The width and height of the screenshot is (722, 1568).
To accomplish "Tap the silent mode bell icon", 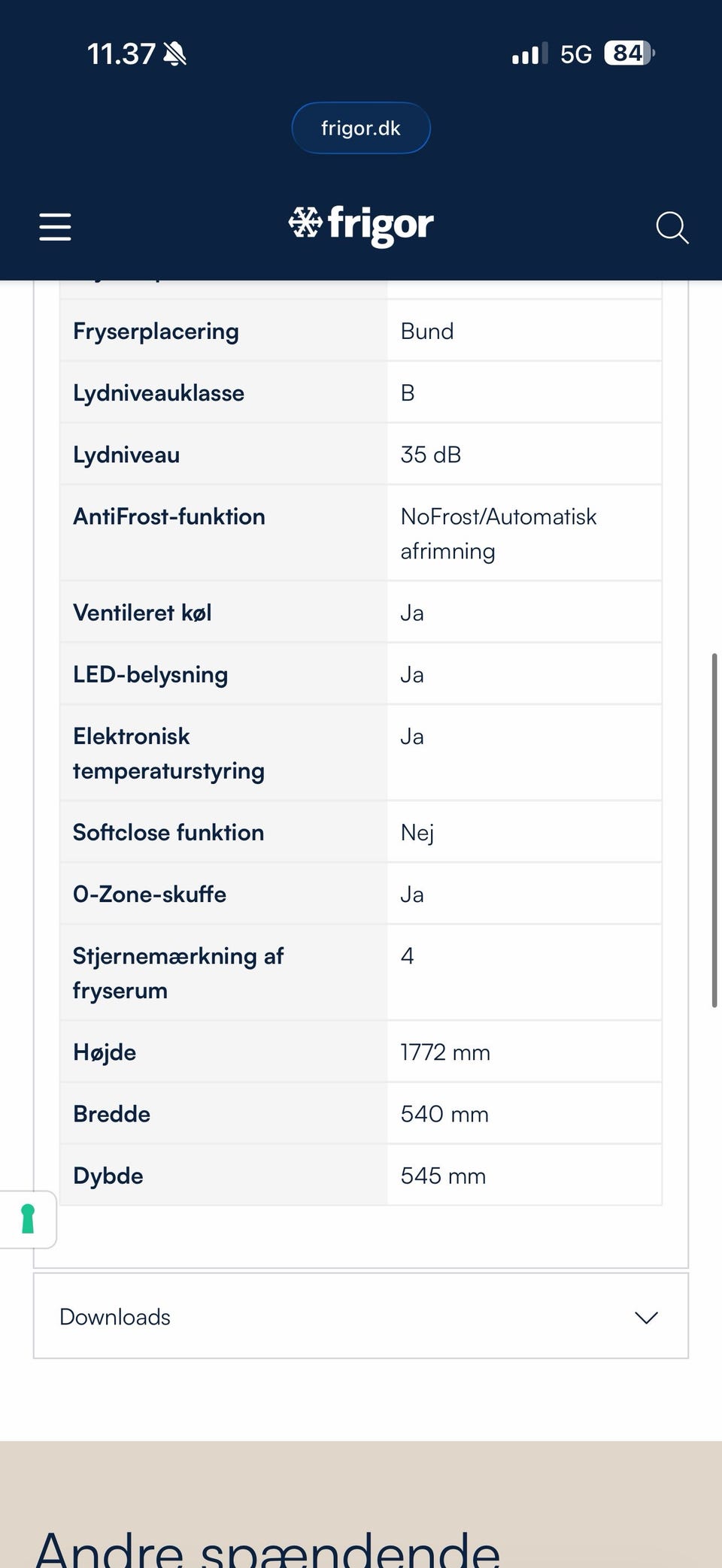I will 175,54.
